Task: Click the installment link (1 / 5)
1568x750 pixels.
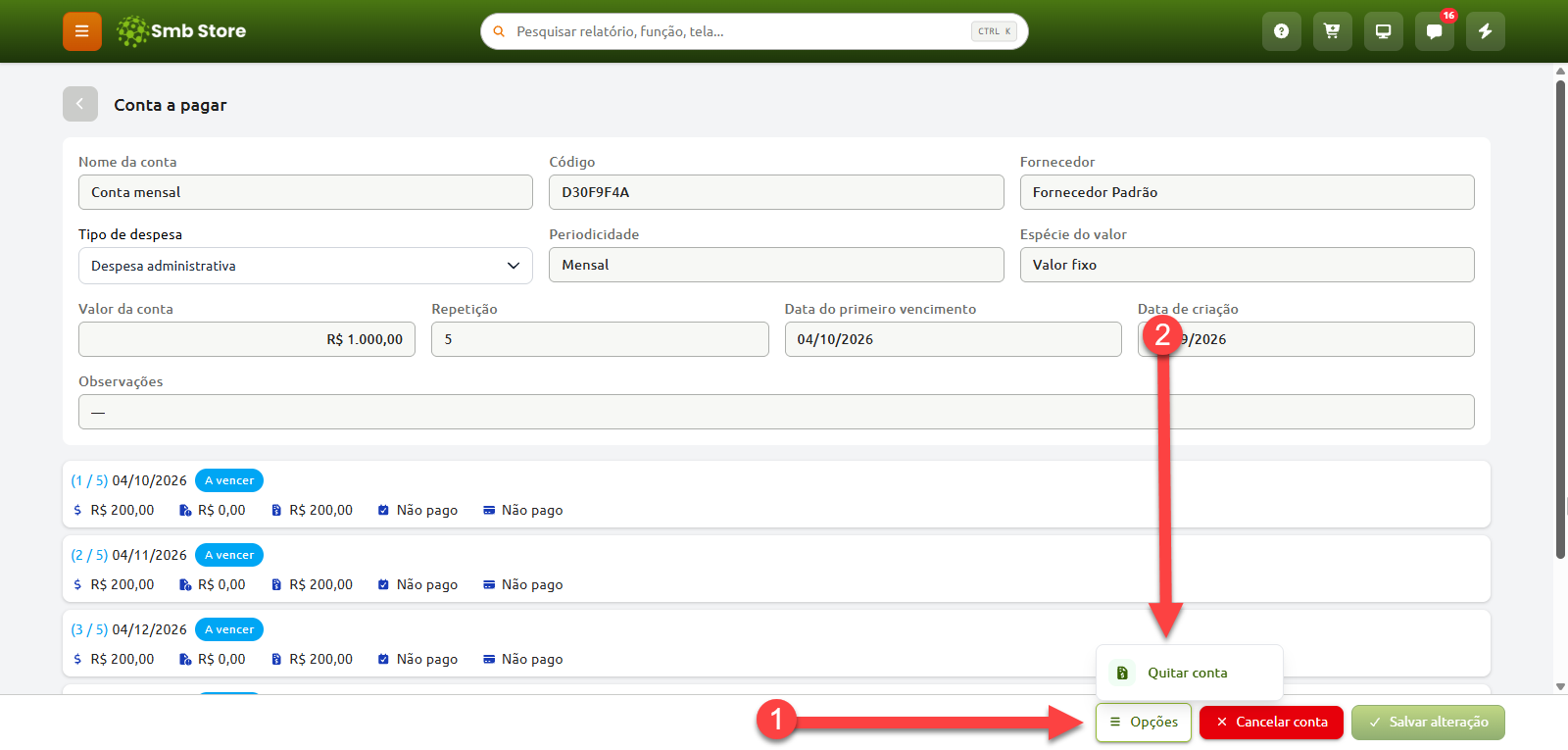Action: pos(89,480)
